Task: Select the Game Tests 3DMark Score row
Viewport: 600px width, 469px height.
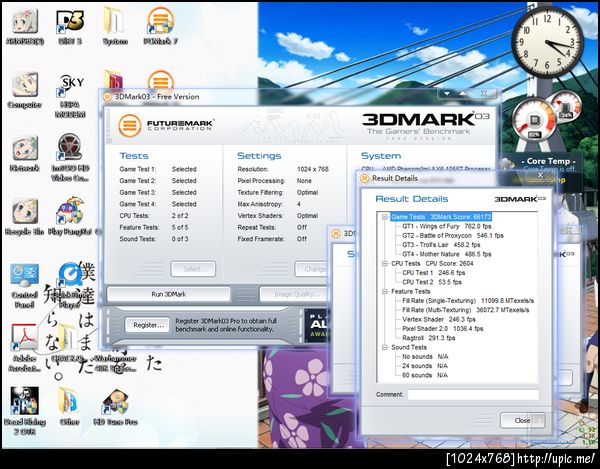Action: point(441,217)
